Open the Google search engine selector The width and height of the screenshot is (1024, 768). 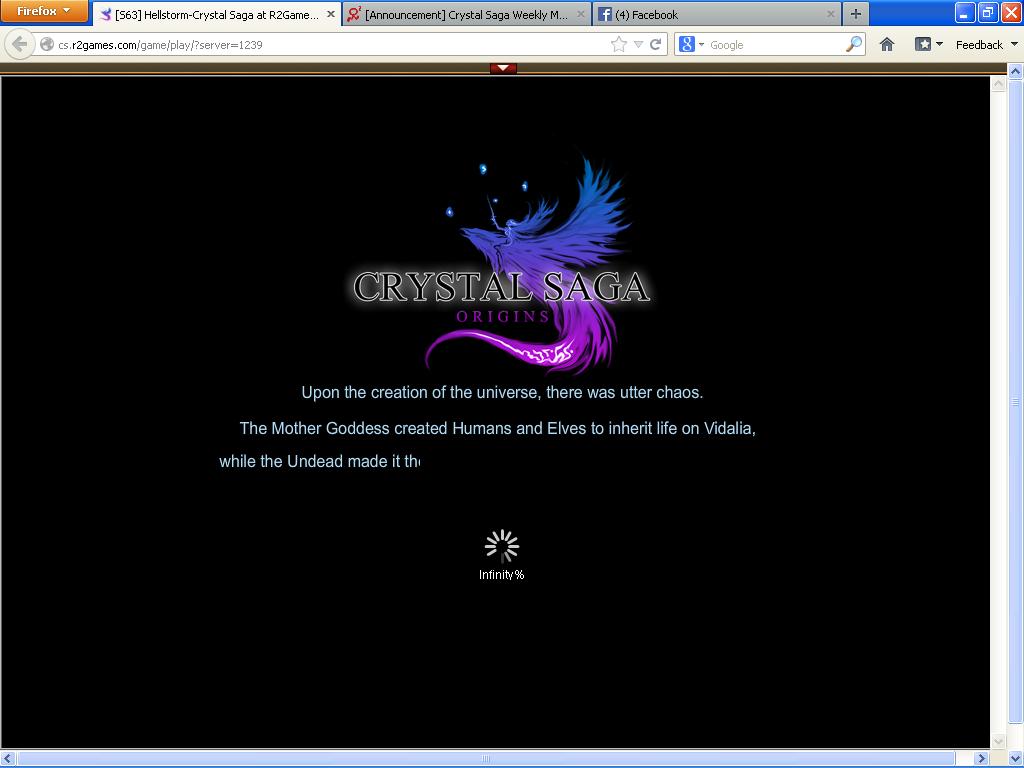690,44
